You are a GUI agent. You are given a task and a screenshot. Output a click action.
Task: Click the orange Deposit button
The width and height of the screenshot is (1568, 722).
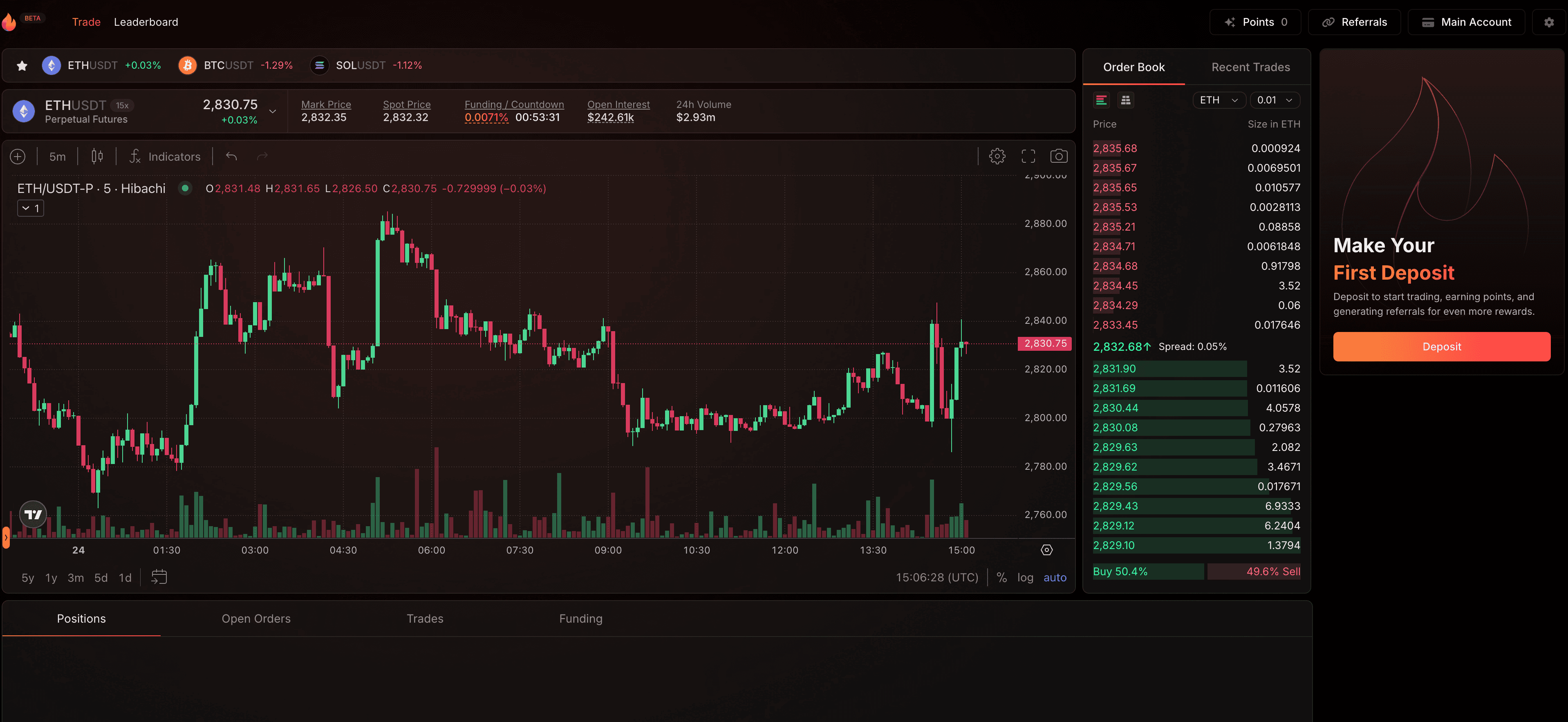[1441, 346]
